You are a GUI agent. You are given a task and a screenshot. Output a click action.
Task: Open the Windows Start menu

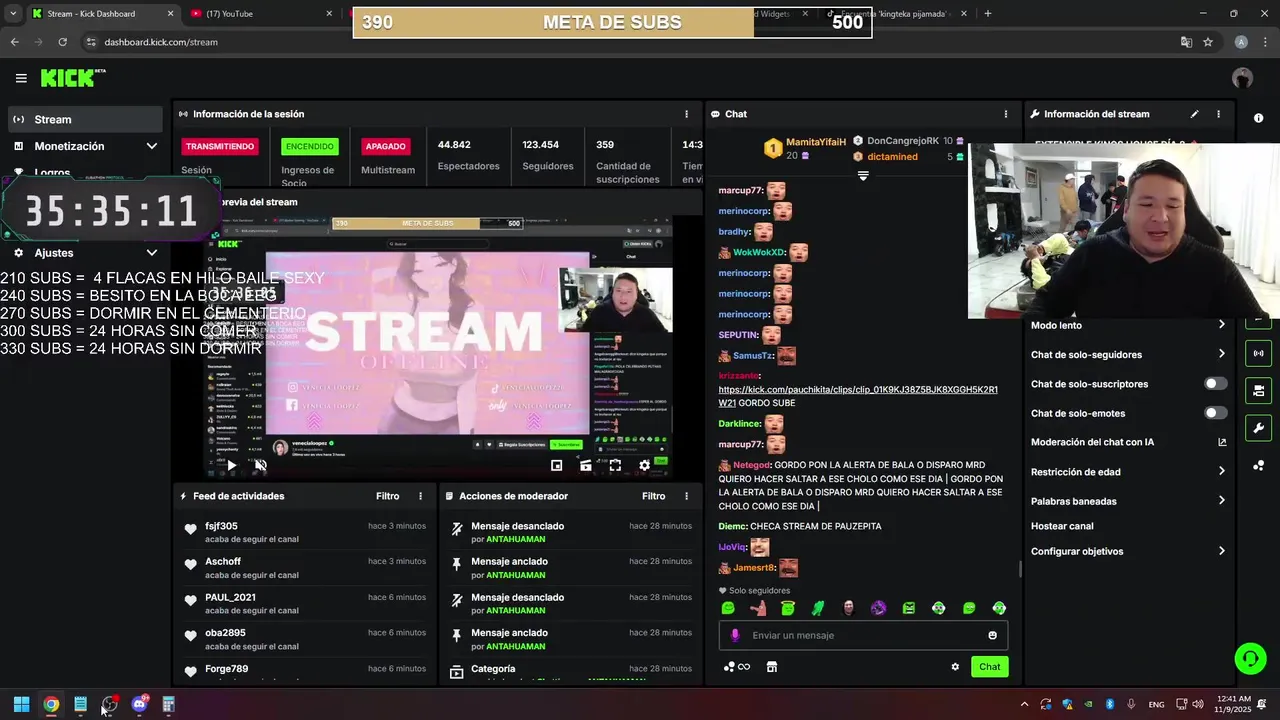pyautogui.click(x=21, y=704)
